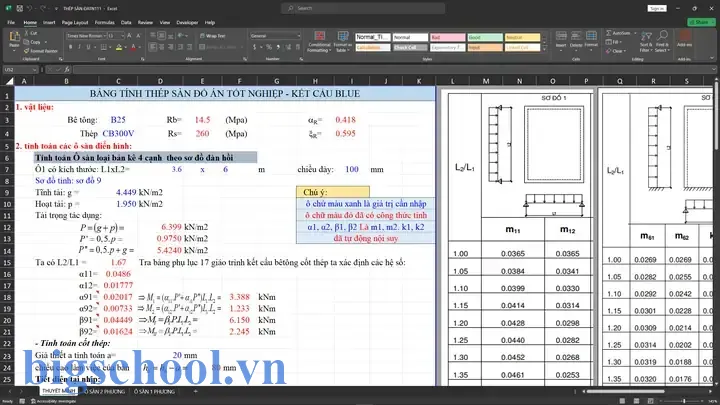Image resolution: width=720 pixels, height=405 pixels.
Task: Apply Percent Style number format
Action: tap(269, 47)
